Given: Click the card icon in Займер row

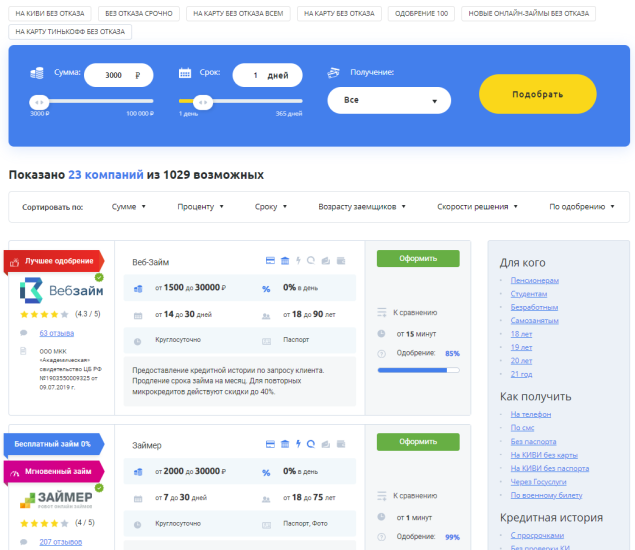Looking at the screenshot, I should click(270, 444).
